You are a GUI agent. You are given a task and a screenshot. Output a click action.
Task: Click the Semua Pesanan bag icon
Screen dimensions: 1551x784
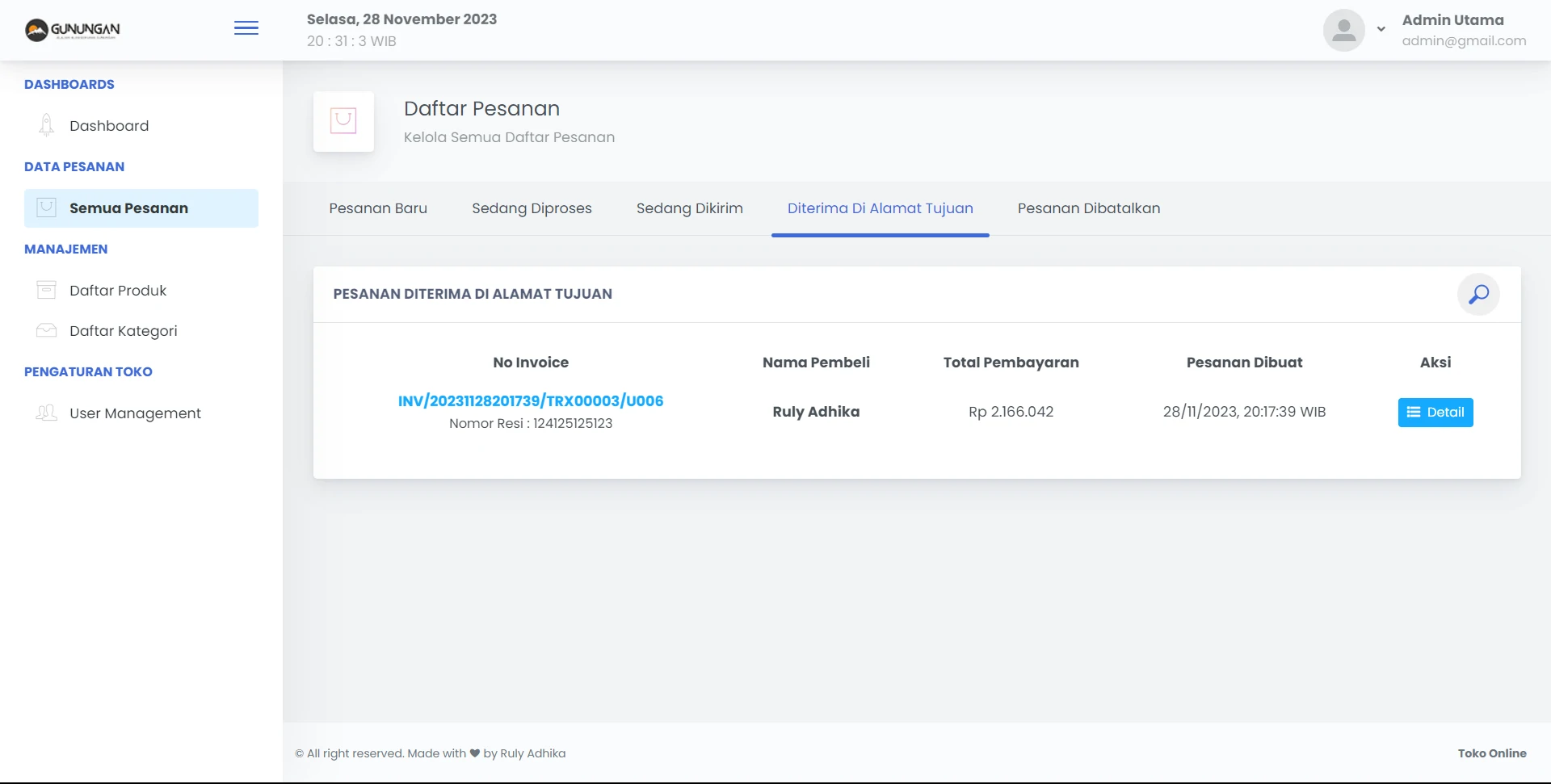[x=47, y=208]
